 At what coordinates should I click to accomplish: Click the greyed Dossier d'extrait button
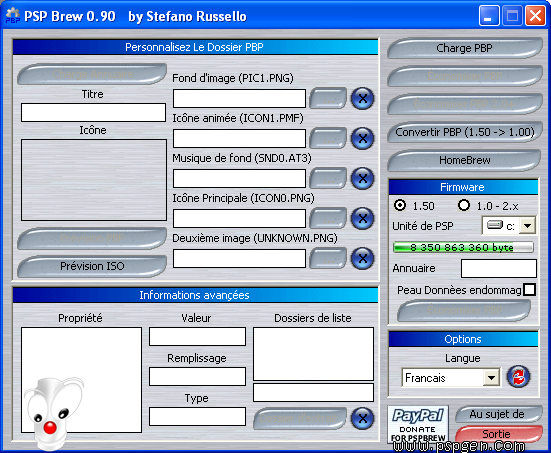[300, 418]
